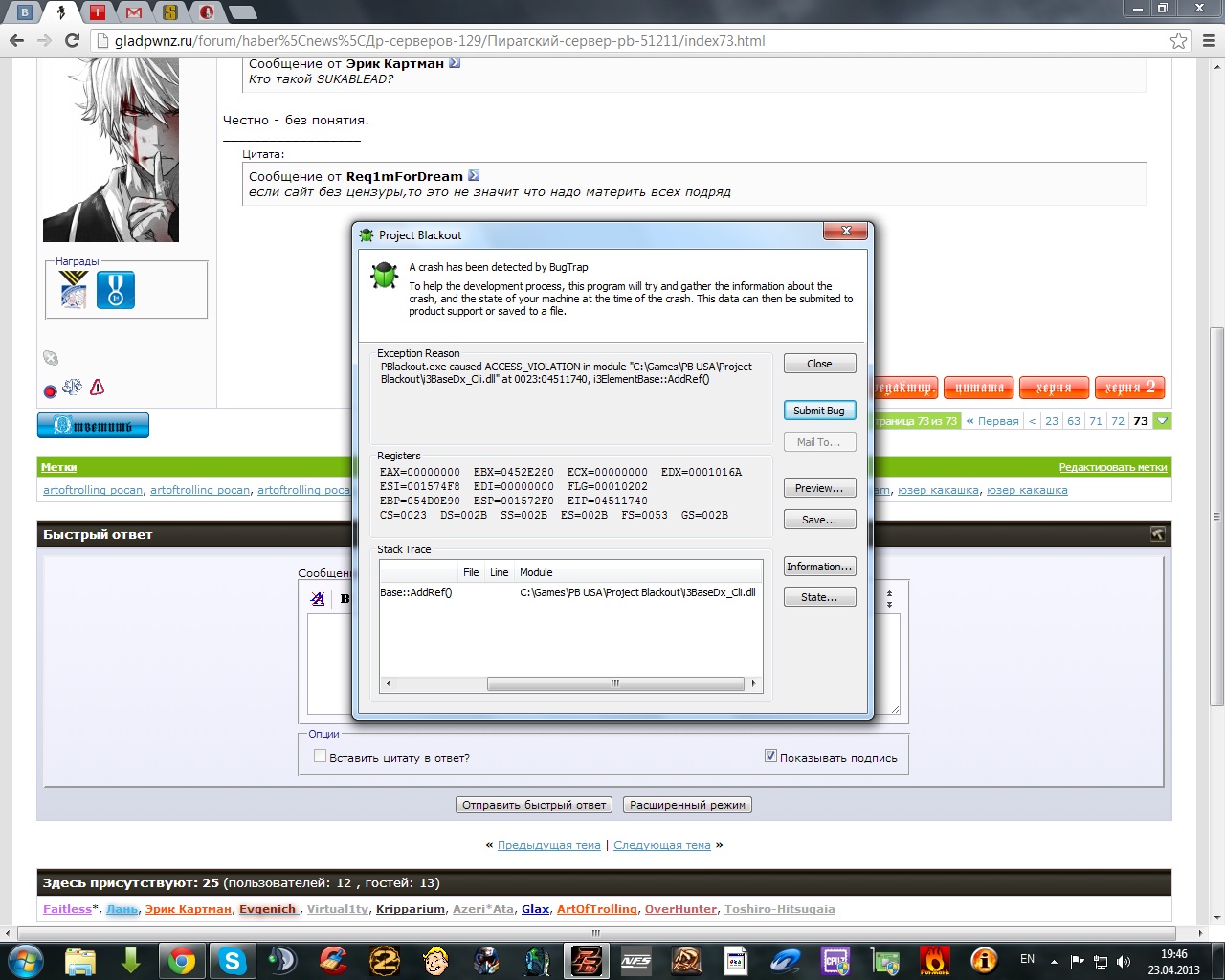The width and height of the screenshot is (1225, 980).
Task: Switch to the red 'i' browser tab
Action: pyautogui.click(x=98, y=11)
